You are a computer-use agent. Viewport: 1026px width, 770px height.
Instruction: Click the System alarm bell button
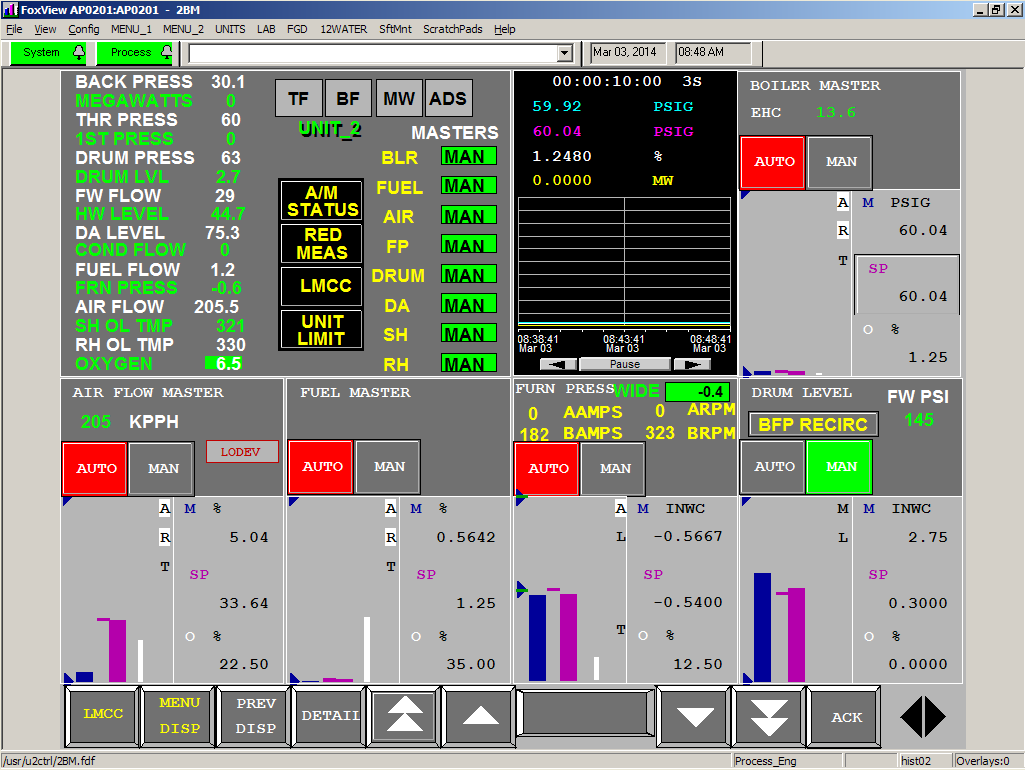49,52
